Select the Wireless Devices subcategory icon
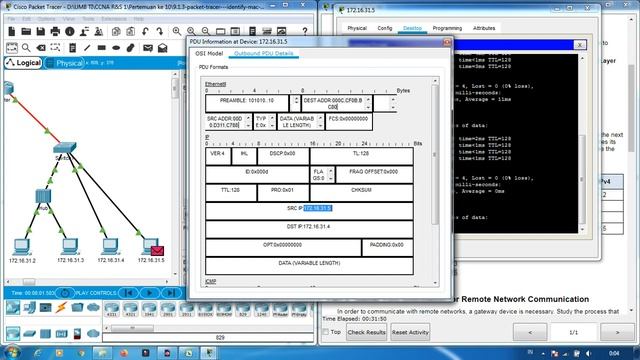640x360 pixels. click(61, 333)
